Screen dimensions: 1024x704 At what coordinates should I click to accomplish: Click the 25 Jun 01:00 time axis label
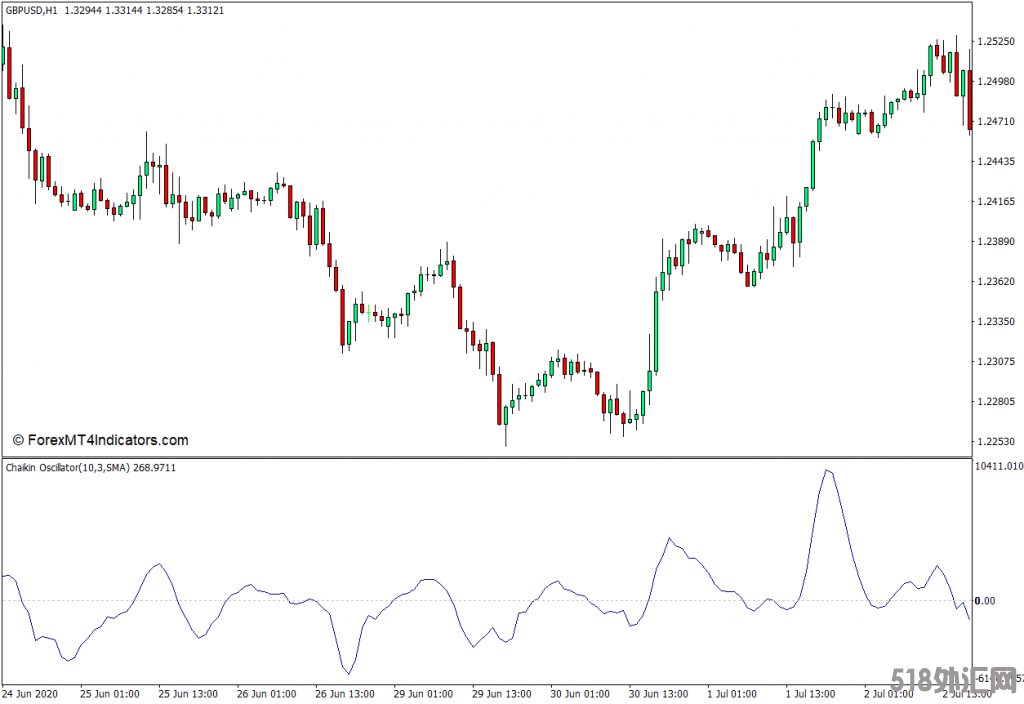[110, 694]
